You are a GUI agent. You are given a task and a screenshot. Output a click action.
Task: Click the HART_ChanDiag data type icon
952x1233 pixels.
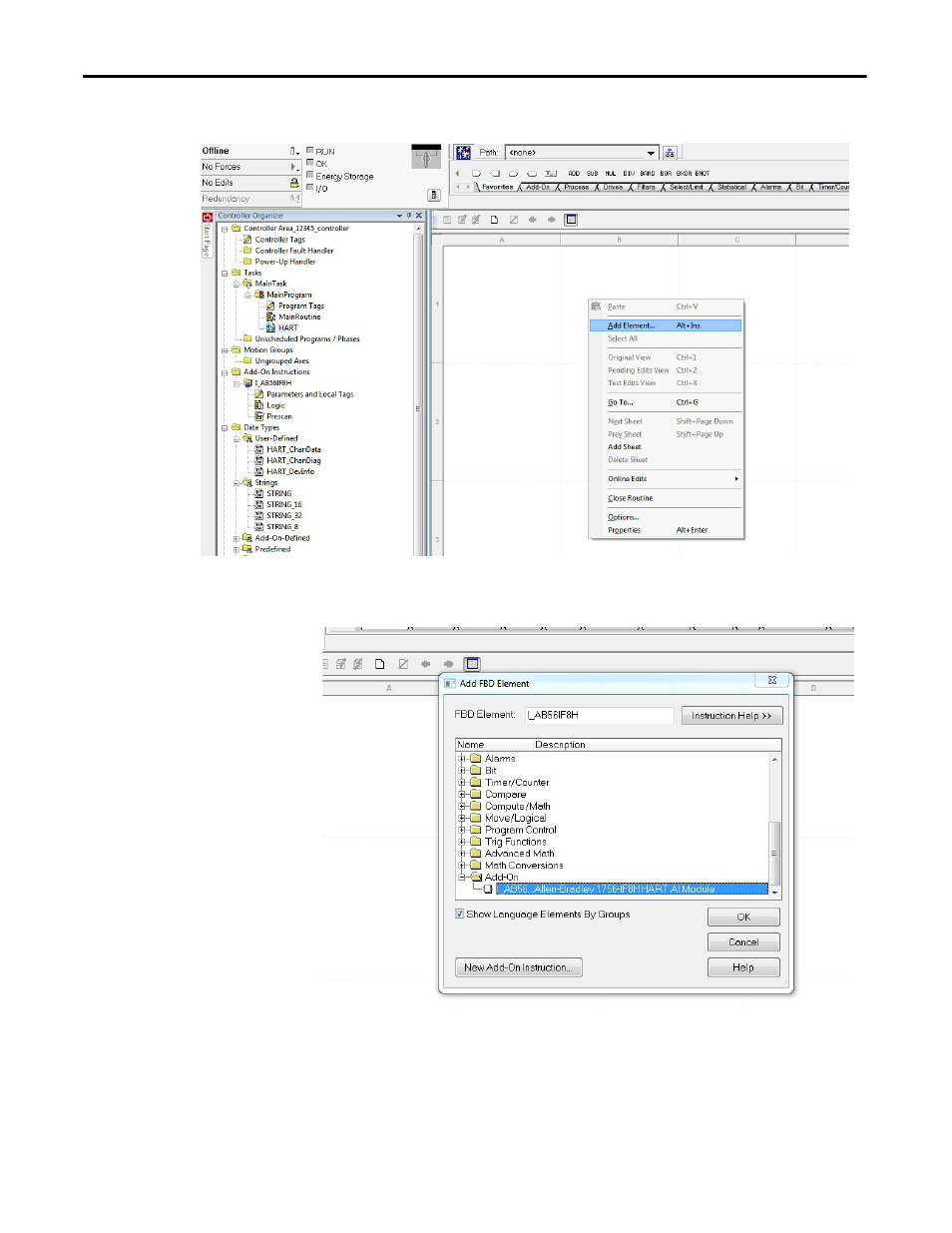(x=259, y=460)
